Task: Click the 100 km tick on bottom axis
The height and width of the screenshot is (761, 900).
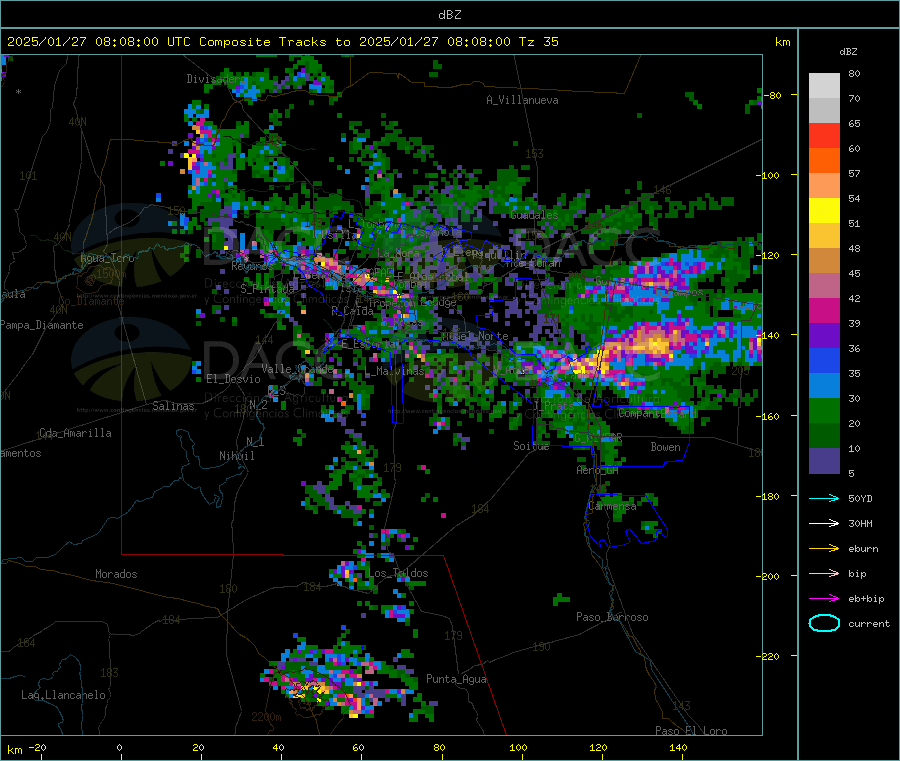Action: pos(518,747)
